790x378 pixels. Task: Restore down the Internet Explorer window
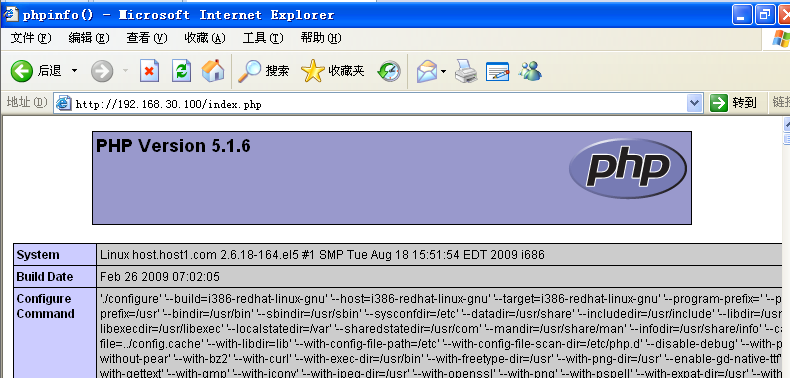765,15
